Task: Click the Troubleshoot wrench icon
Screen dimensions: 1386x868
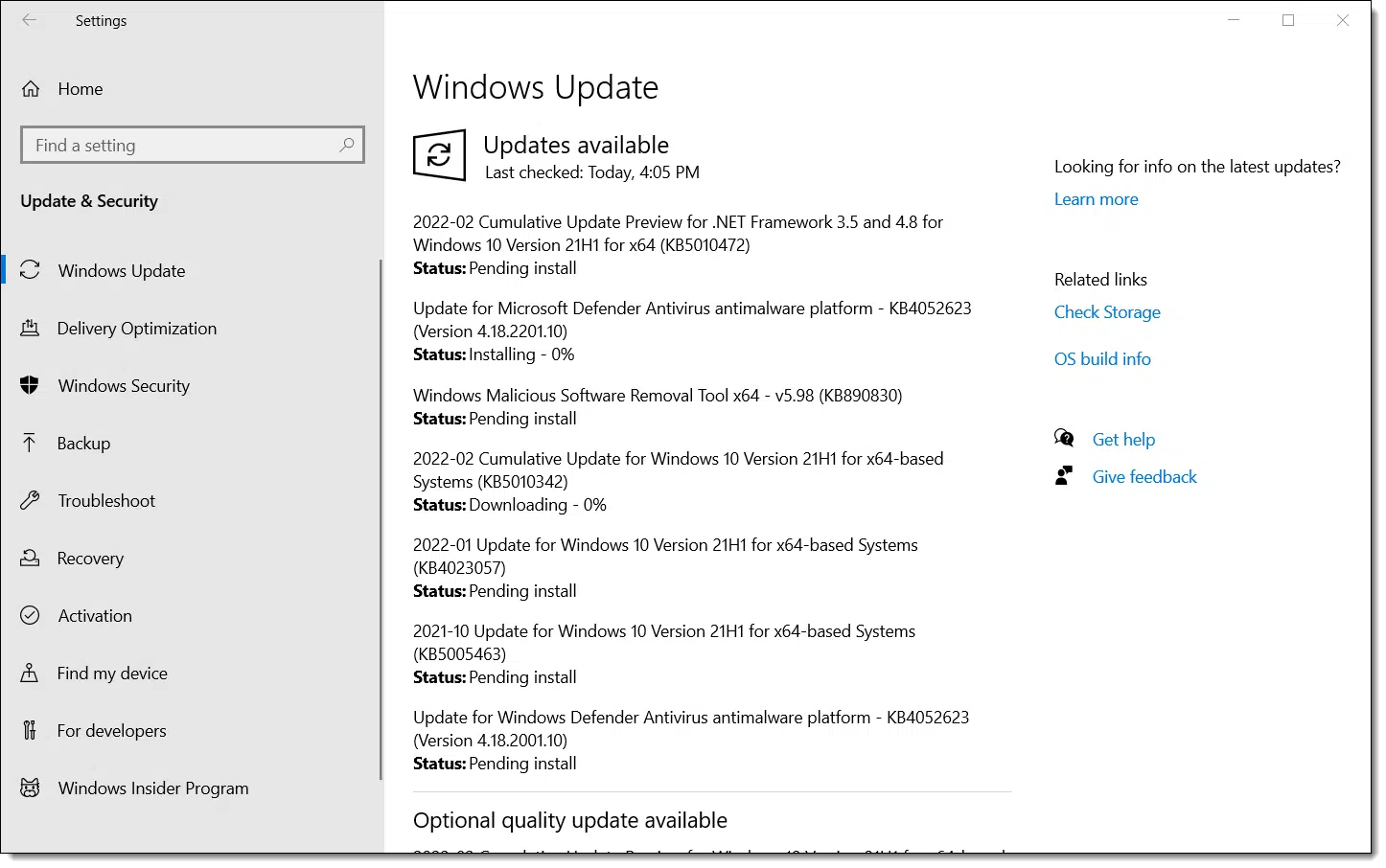Action: [x=30, y=500]
